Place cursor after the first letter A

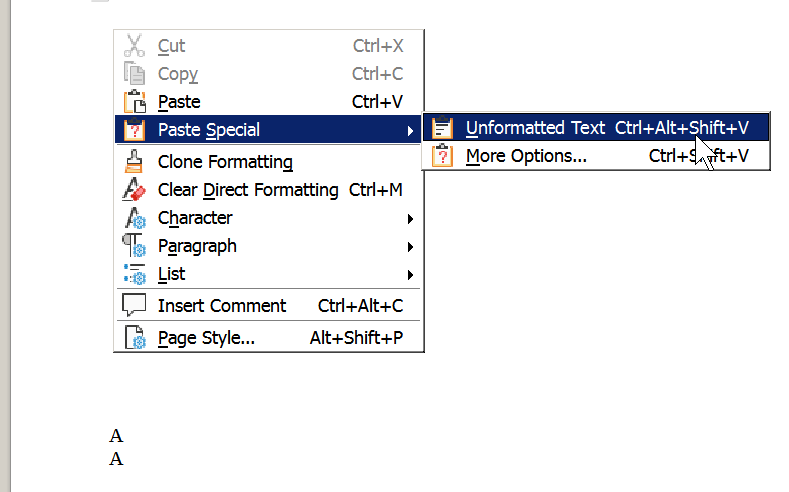124,436
